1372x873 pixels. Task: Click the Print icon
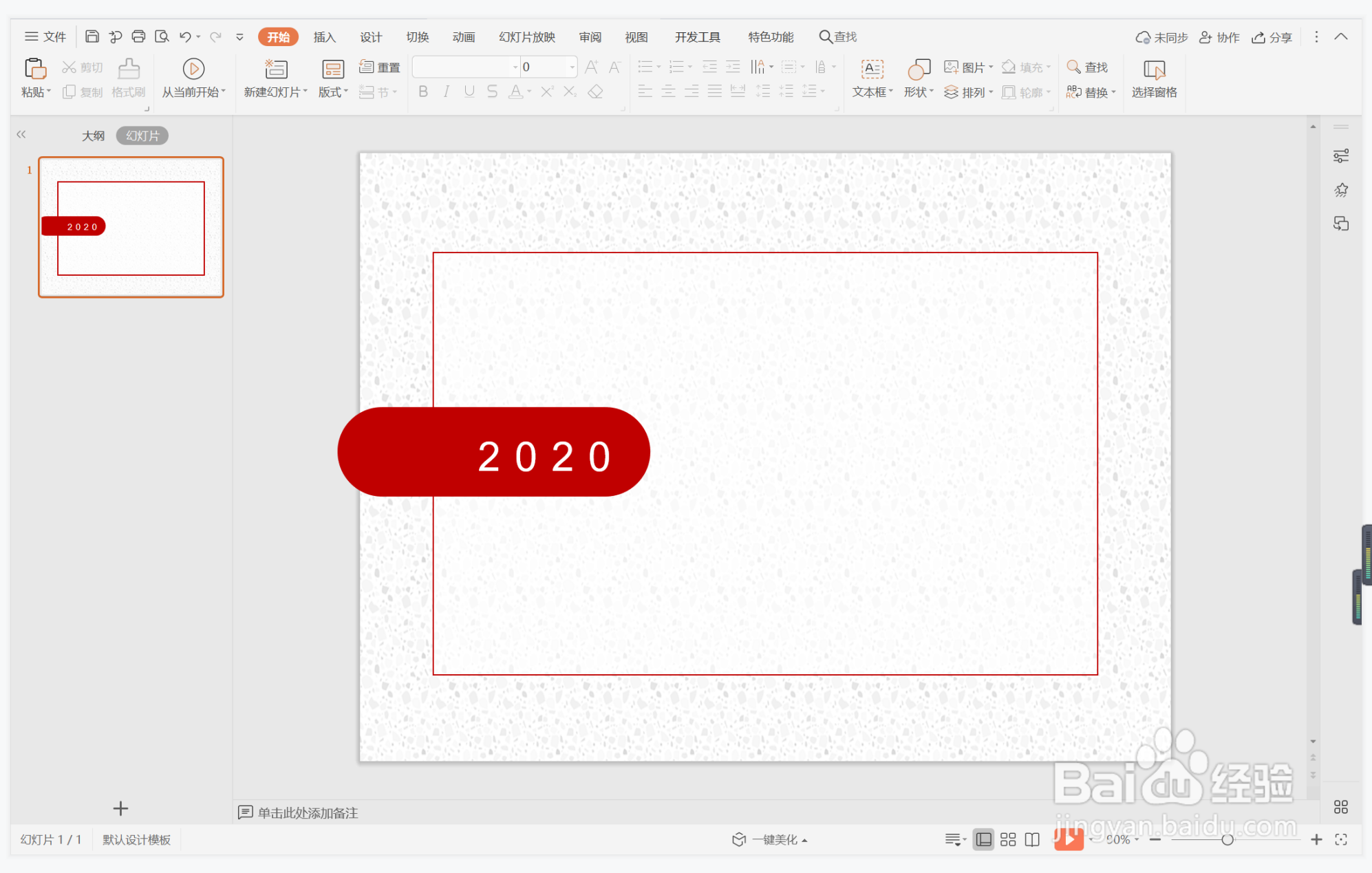click(x=138, y=36)
